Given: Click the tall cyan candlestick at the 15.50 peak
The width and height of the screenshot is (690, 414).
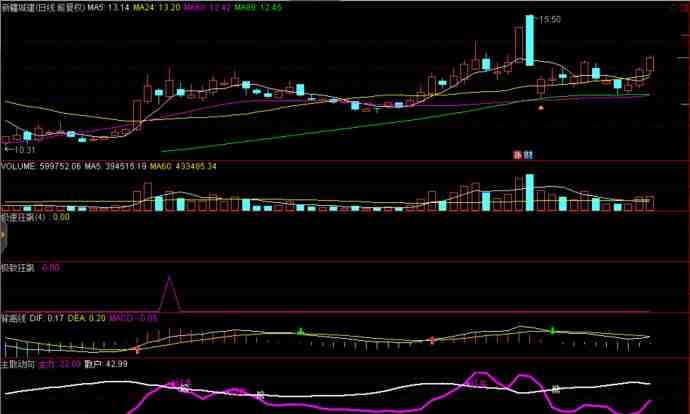Looking at the screenshot, I should tap(530, 40).
